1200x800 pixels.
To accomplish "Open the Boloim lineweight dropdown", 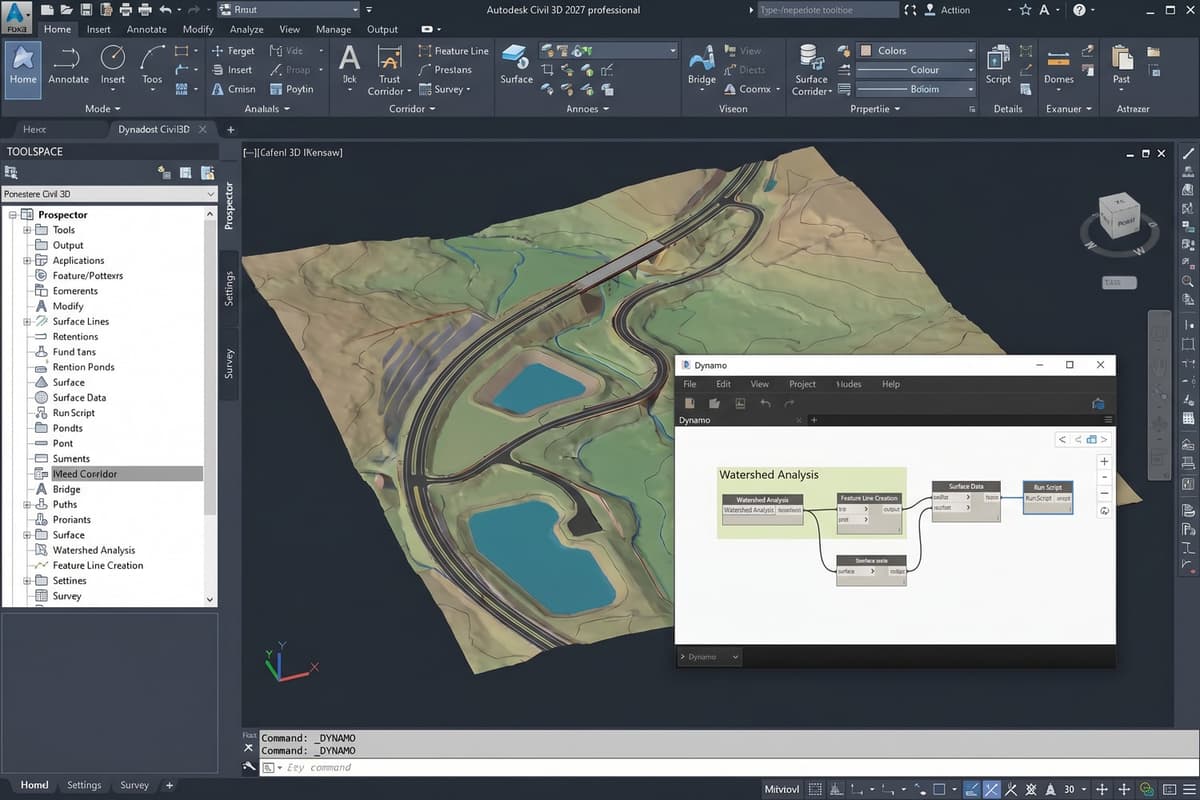I will [x=915, y=89].
